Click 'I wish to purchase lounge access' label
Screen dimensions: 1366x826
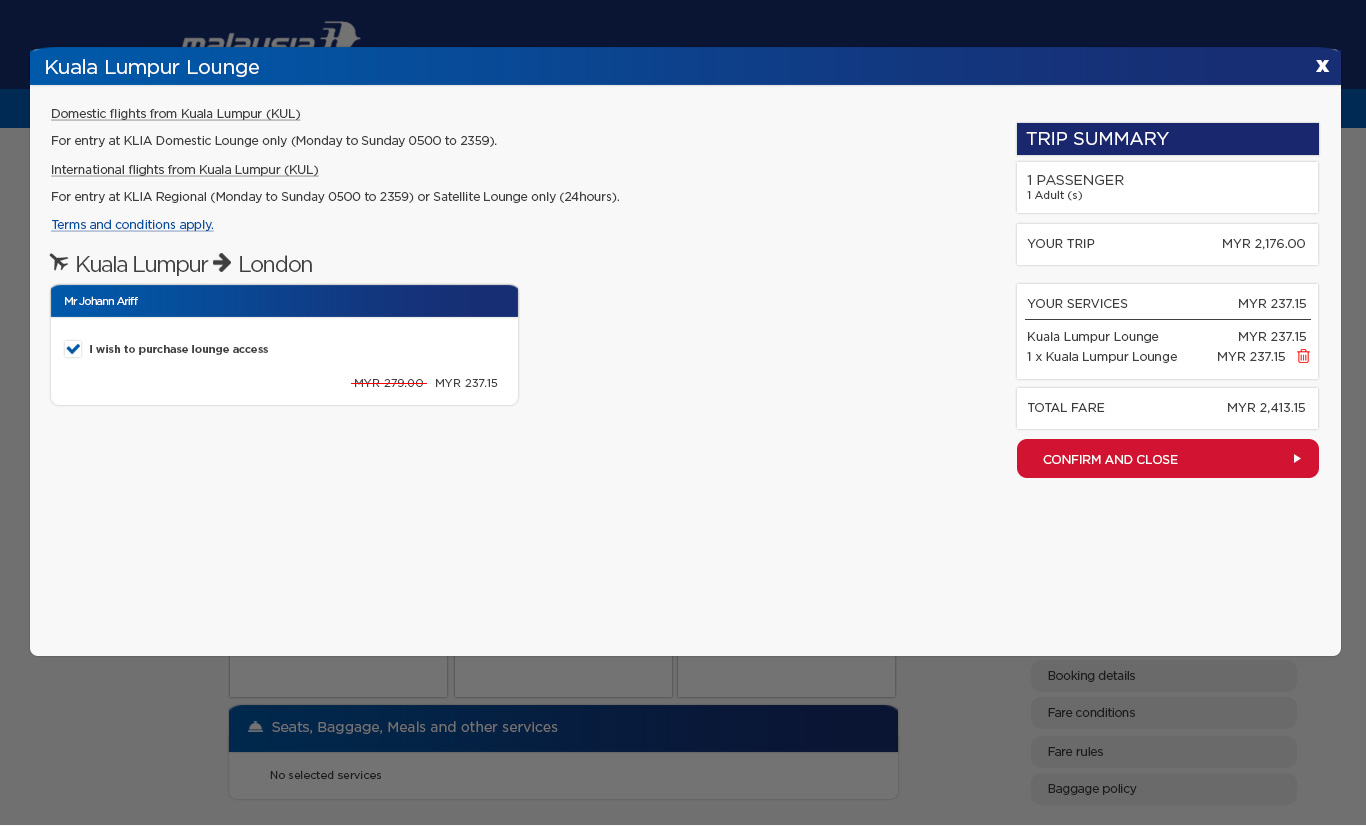click(179, 349)
